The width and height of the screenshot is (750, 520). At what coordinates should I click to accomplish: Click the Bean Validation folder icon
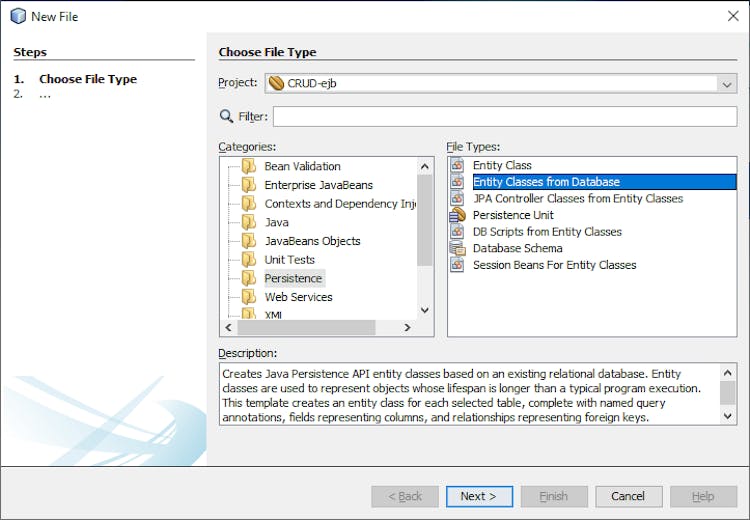[248, 166]
